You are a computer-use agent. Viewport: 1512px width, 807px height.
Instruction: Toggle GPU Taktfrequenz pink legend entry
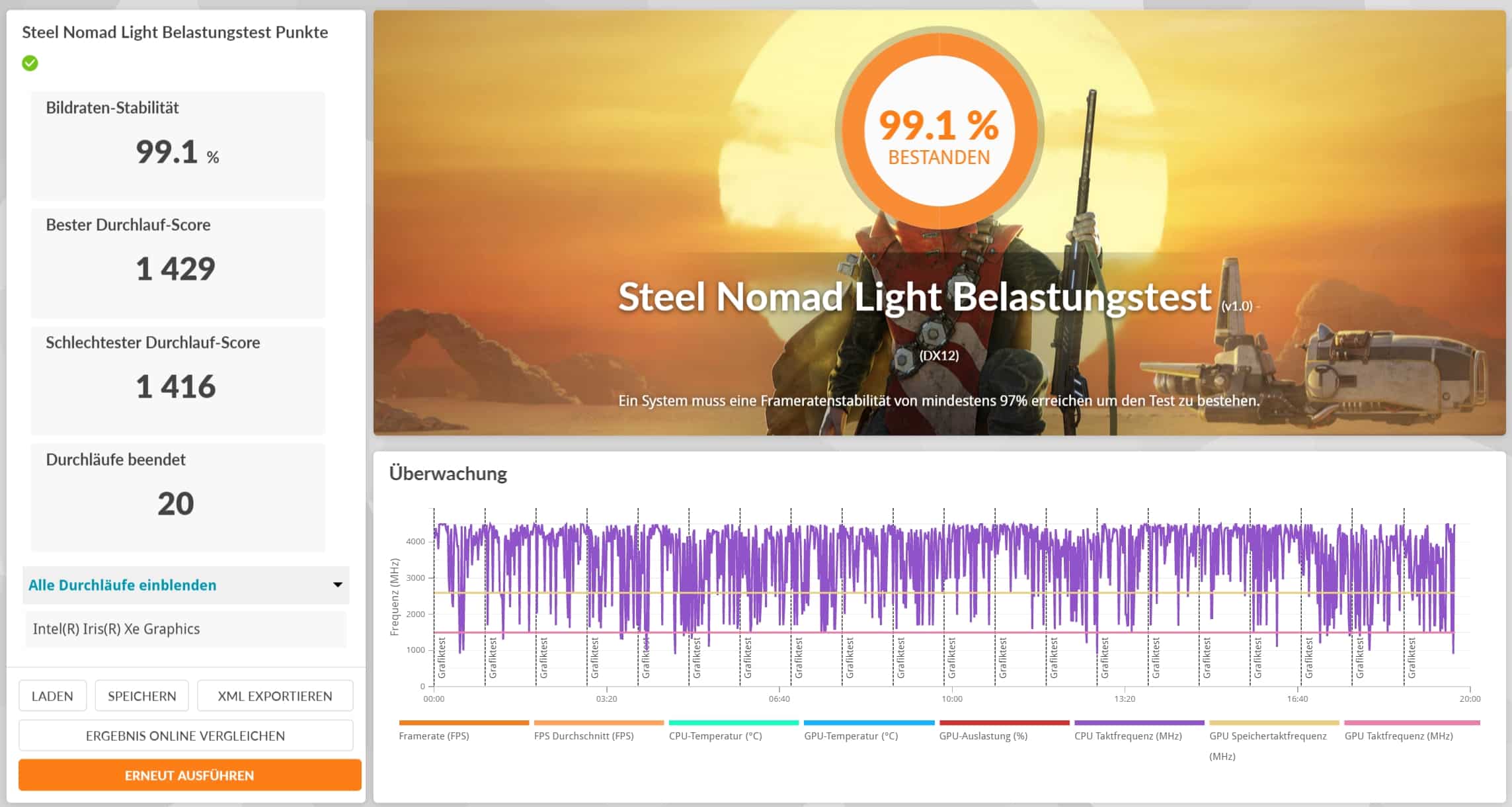pos(1398,736)
